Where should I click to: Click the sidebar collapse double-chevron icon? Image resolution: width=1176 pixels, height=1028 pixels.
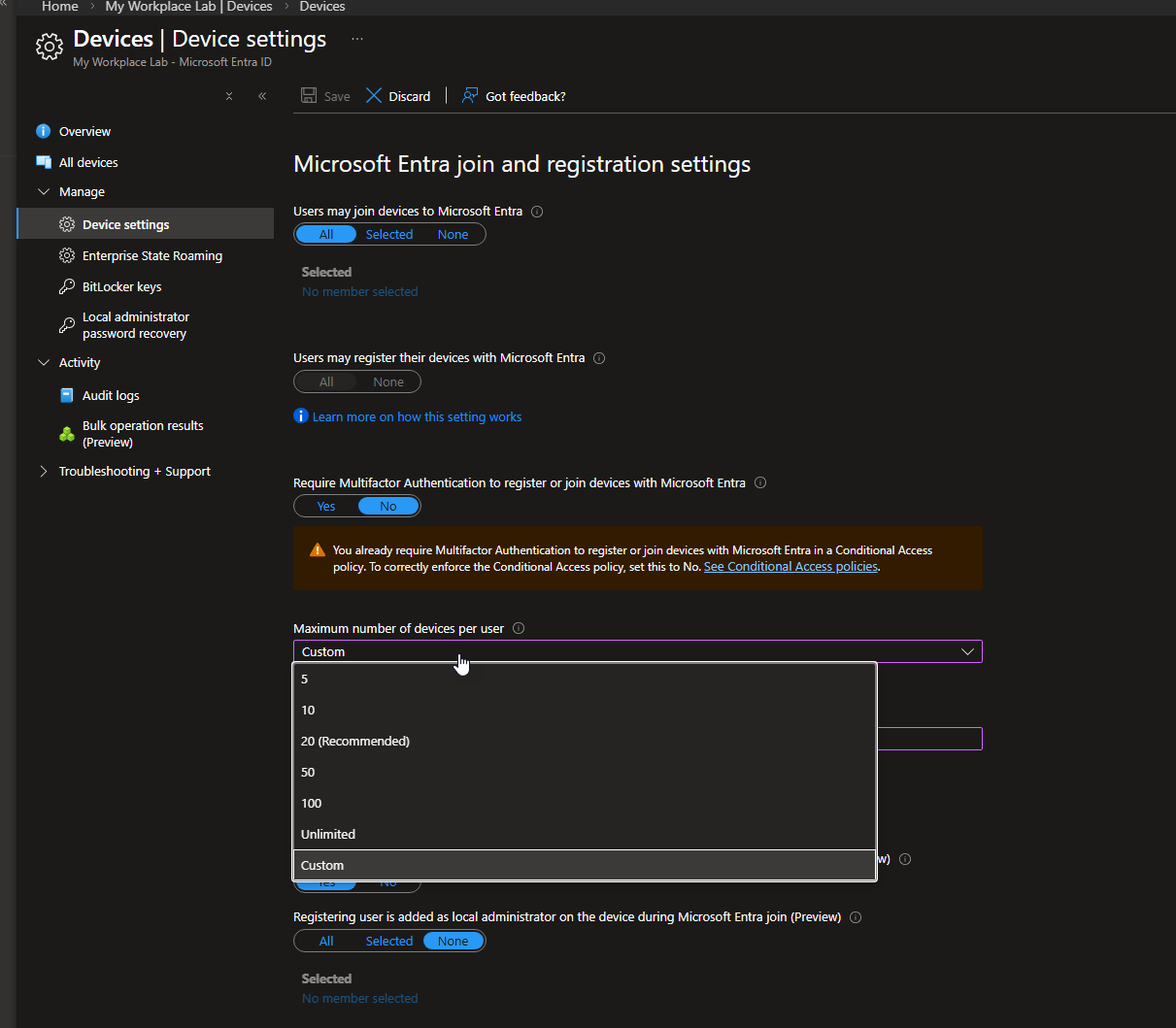[262, 96]
